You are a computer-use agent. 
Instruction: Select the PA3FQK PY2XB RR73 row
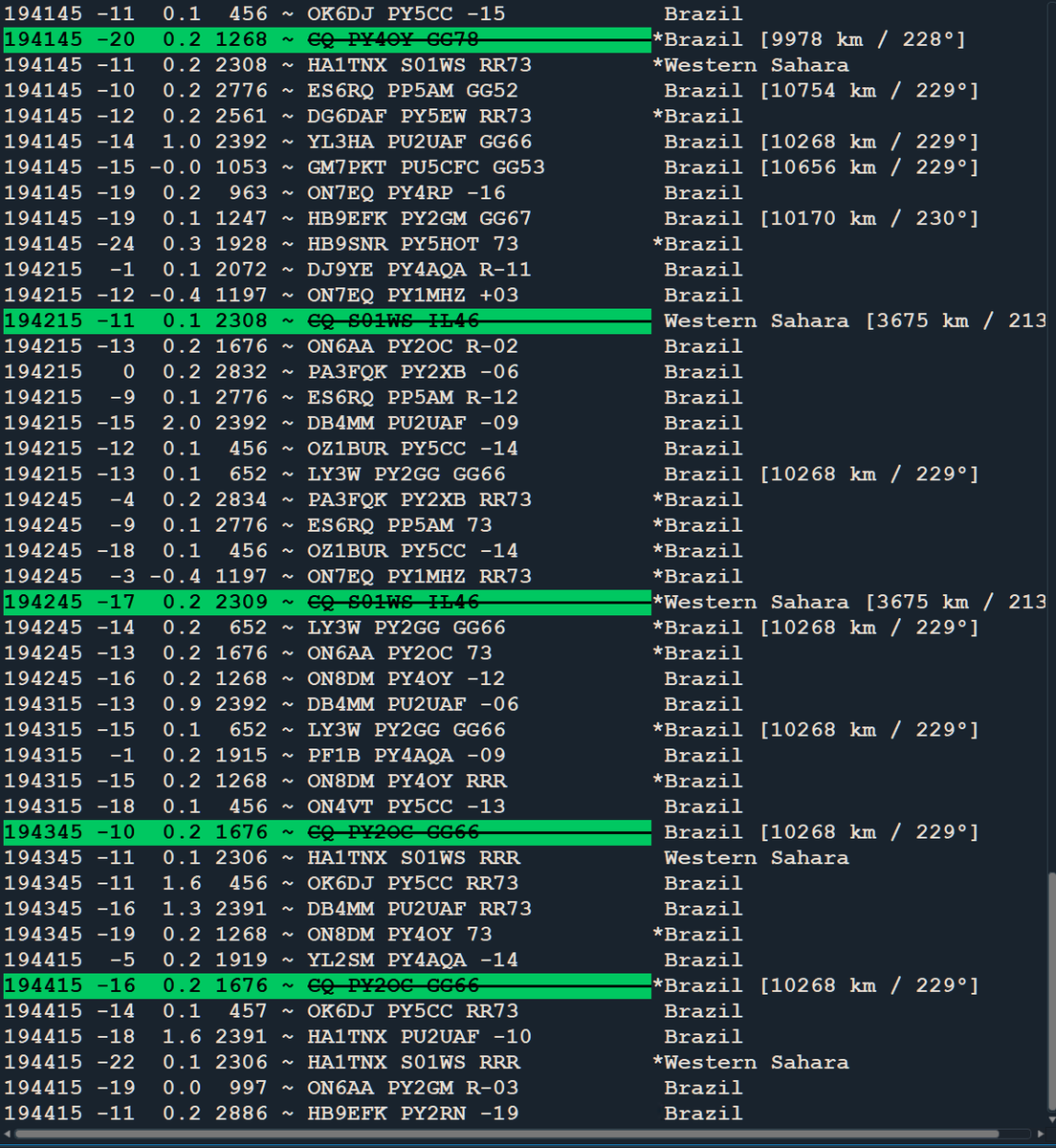click(524, 499)
